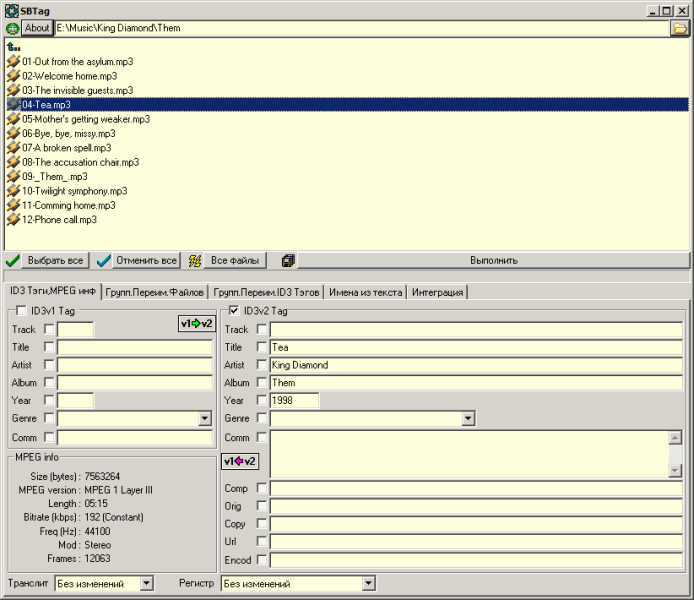The image size is (694, 600).
Task: Enable the ID3v1 Tag checkbox
Action: click(21, 311)
